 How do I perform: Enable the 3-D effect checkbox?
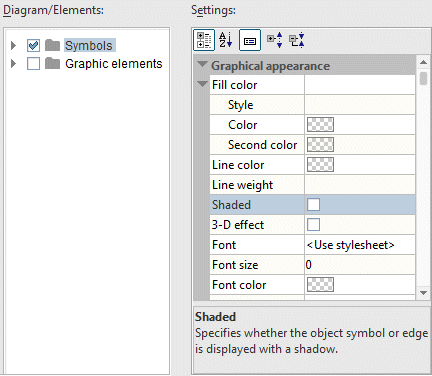pos(313,225)
